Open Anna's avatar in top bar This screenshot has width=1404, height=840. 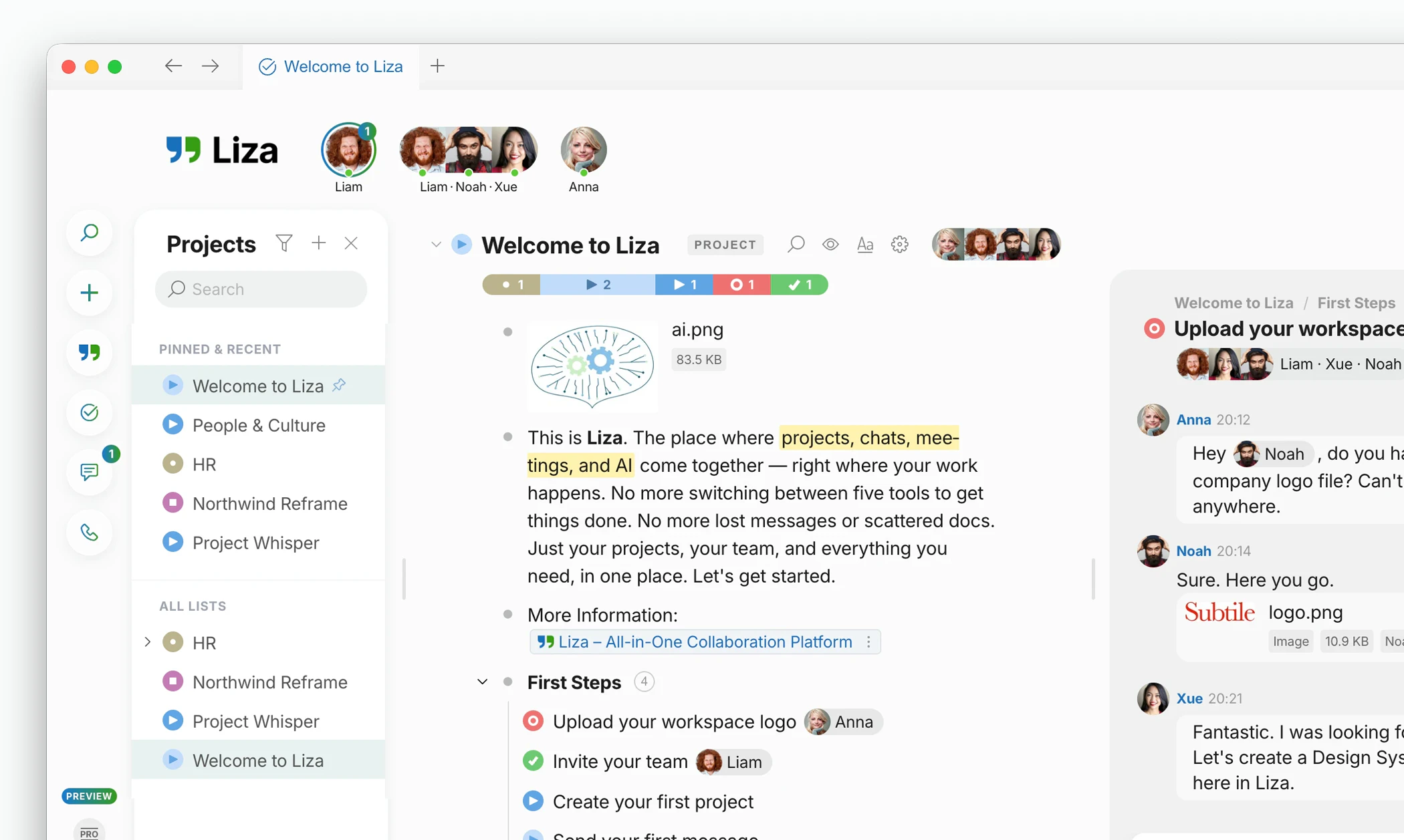[583, 150]
